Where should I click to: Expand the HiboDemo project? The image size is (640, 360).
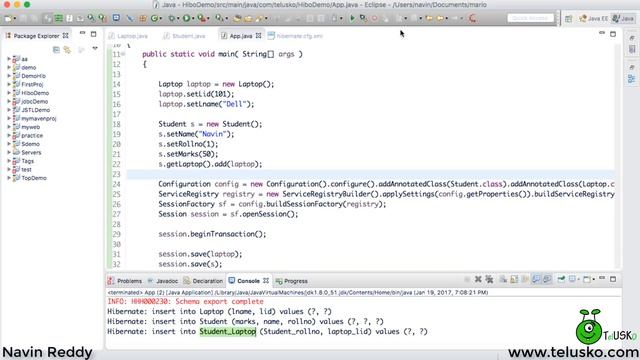pos(9,93)
